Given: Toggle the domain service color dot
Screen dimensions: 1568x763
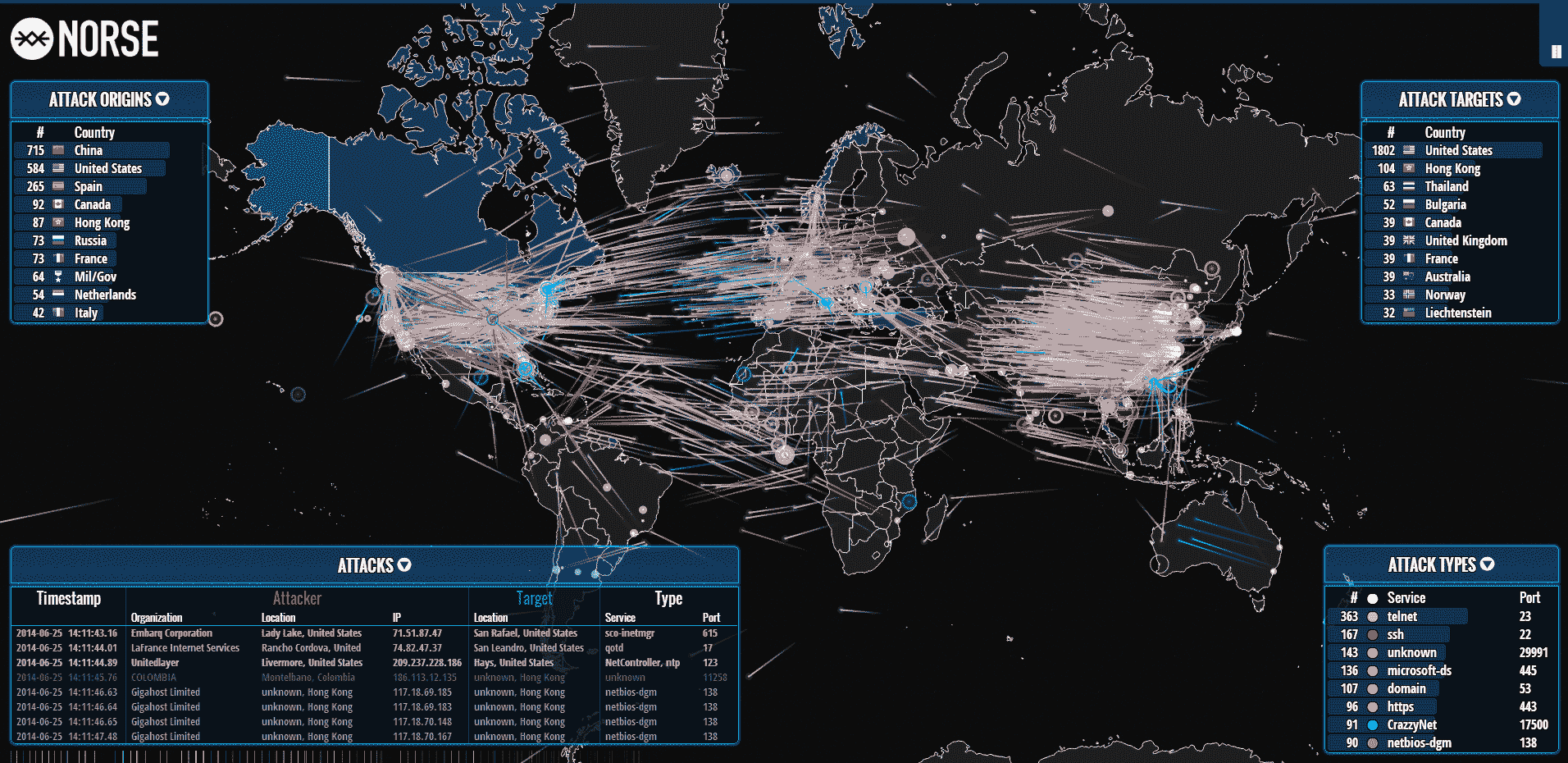Looking at the screenshot, I should (x=1372, y=689).
